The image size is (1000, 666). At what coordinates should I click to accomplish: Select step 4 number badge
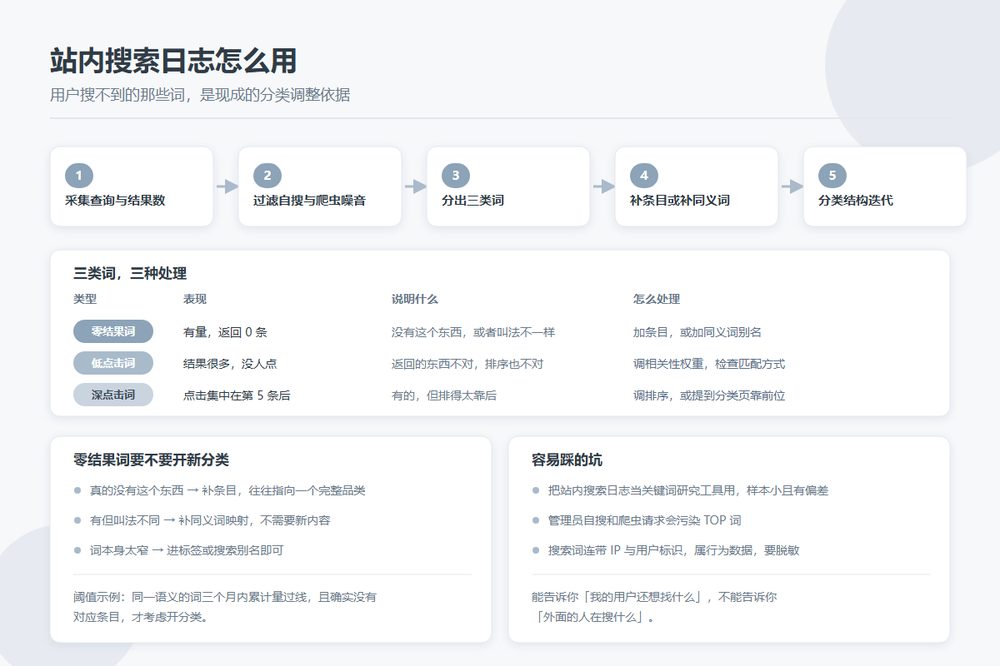(644, 175)
